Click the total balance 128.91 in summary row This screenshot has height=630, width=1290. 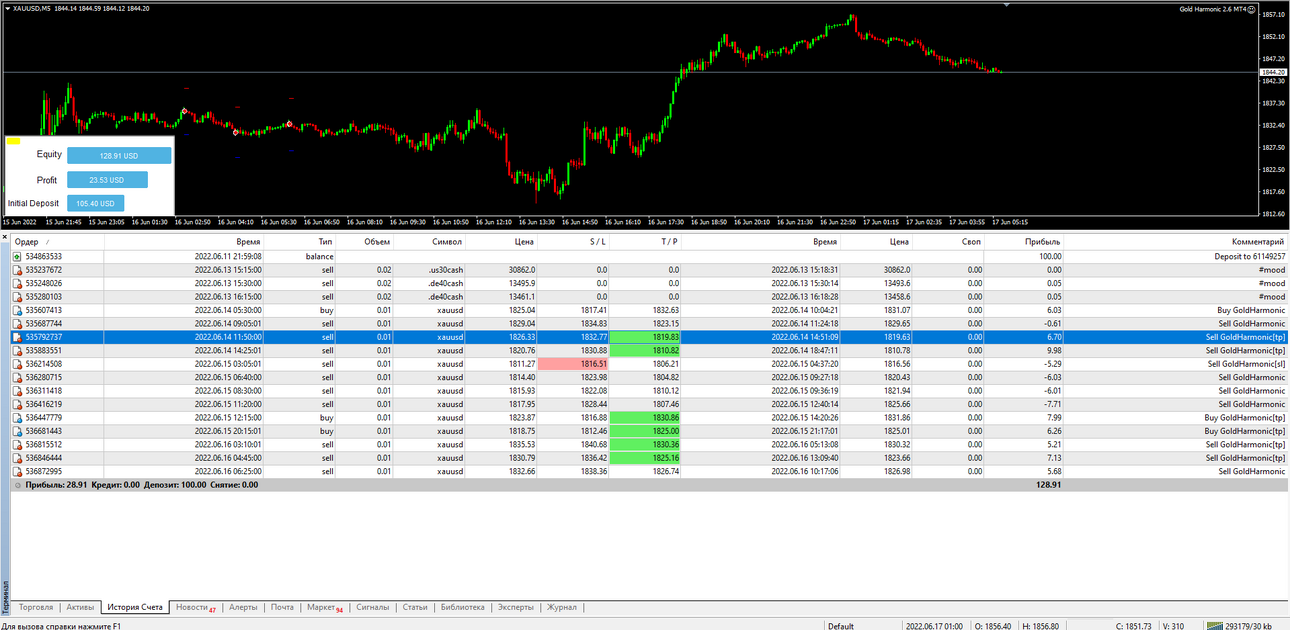(x=1048, y=485)
